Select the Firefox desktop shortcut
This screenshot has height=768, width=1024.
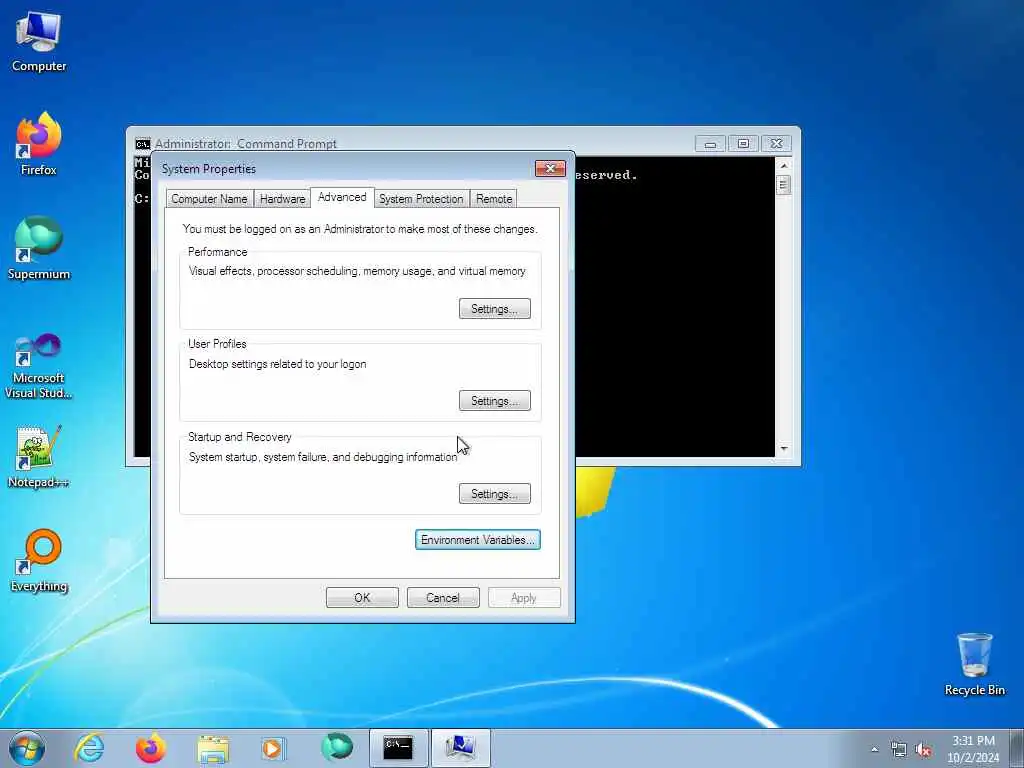point(39,144)
